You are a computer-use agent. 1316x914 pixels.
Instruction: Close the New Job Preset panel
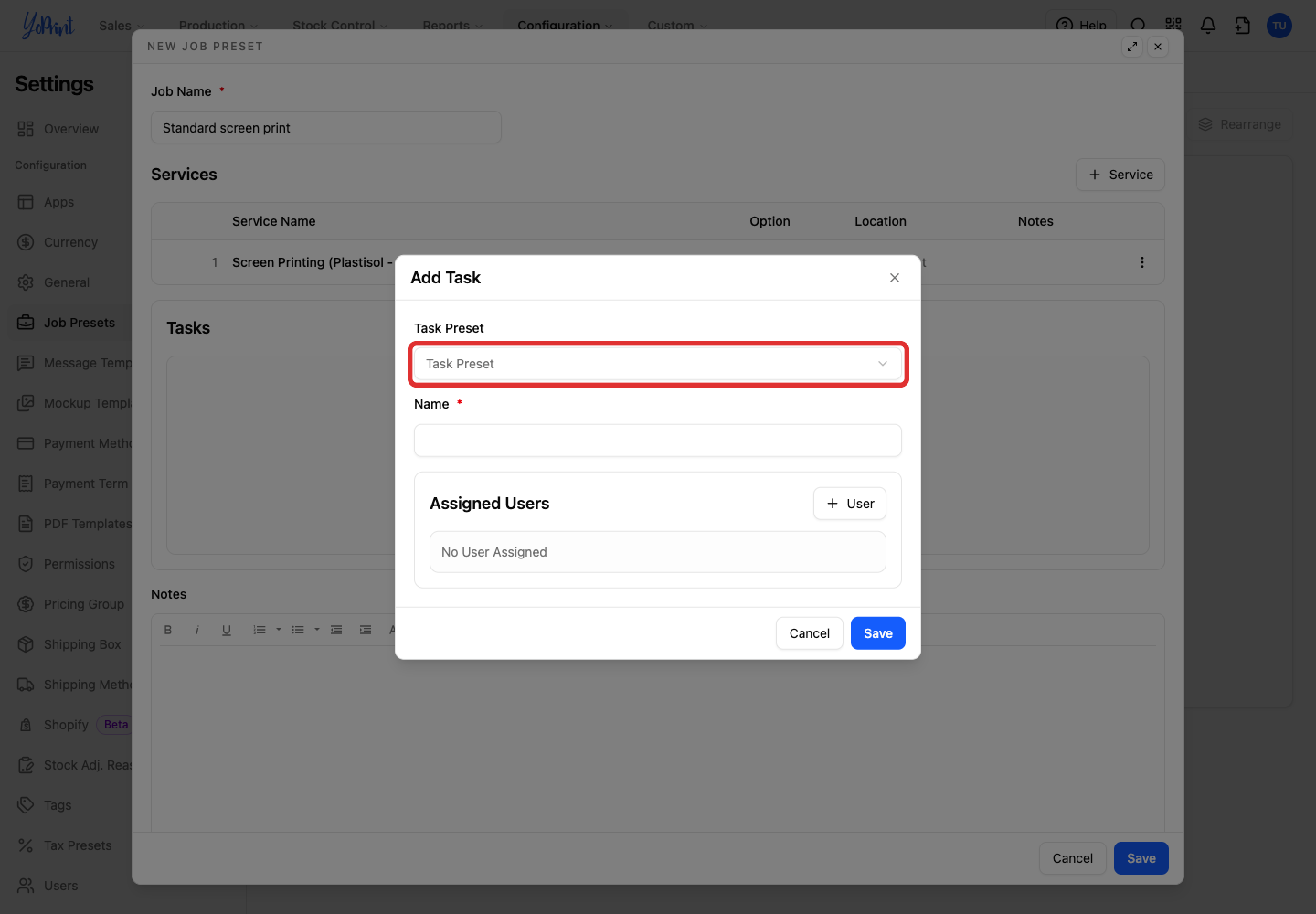pos(1158,47)
